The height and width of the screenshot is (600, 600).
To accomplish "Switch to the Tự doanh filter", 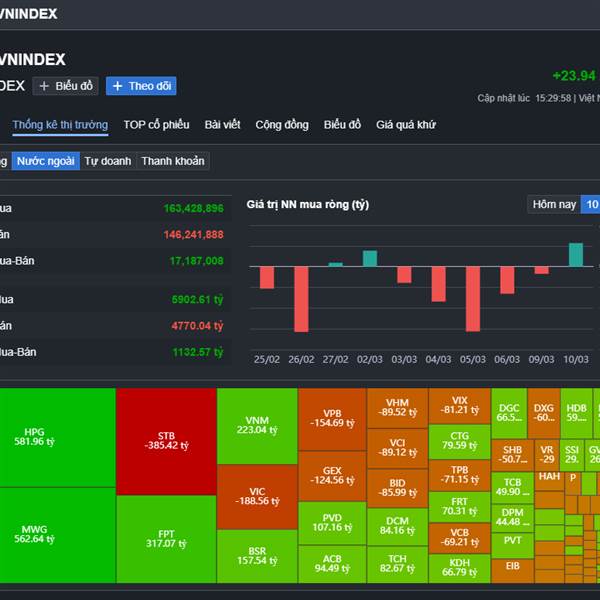I will pos(107,161).
